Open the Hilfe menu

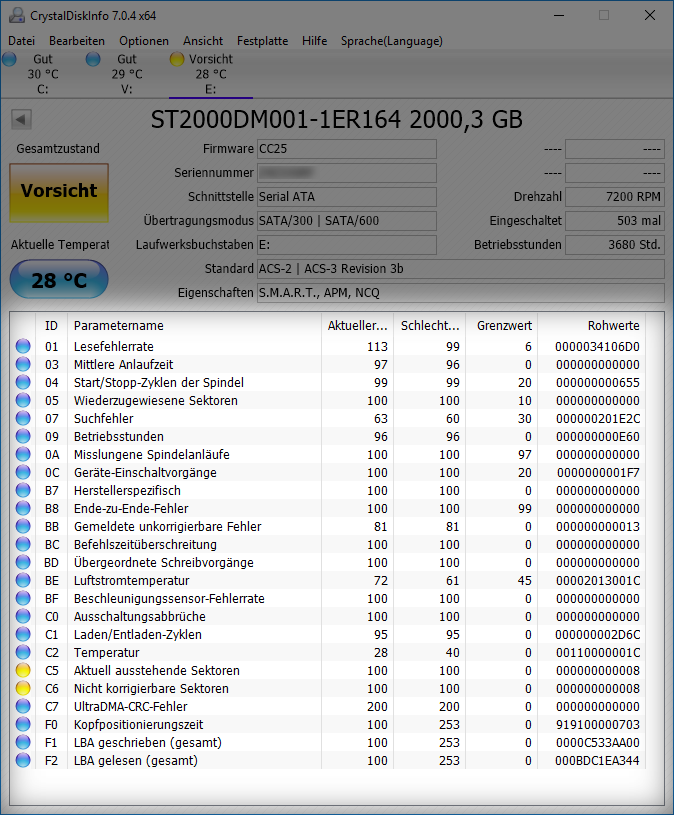pyautogui.click(x=314, y=41)
